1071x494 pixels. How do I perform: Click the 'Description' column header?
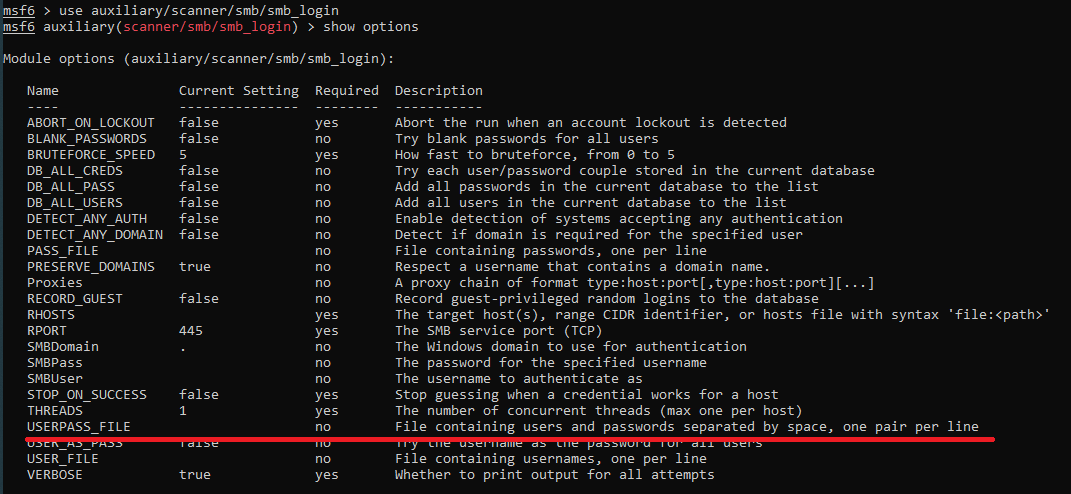click(x=438, y=91)
